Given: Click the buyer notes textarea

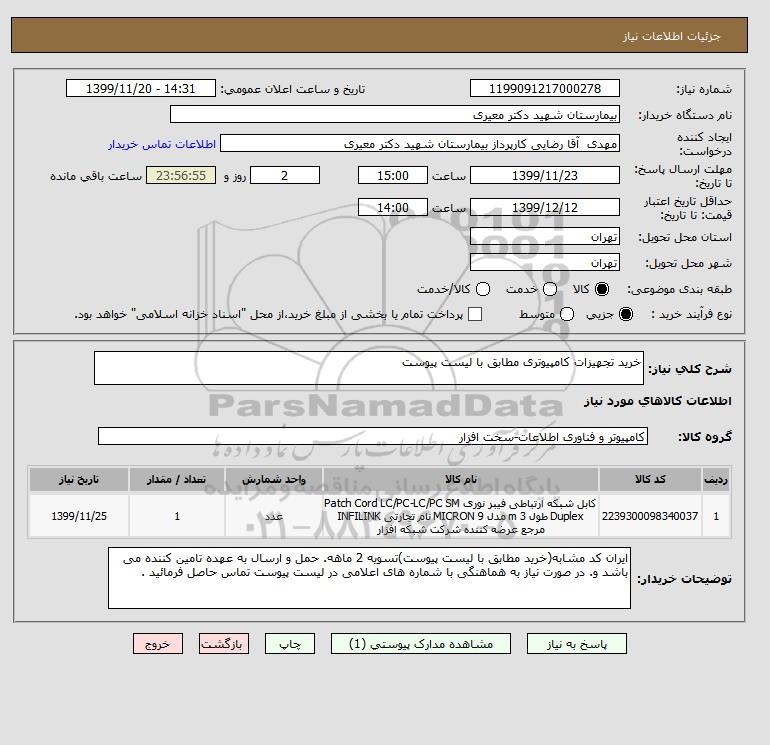Looking at the screenshot, I should click(369, 578).
